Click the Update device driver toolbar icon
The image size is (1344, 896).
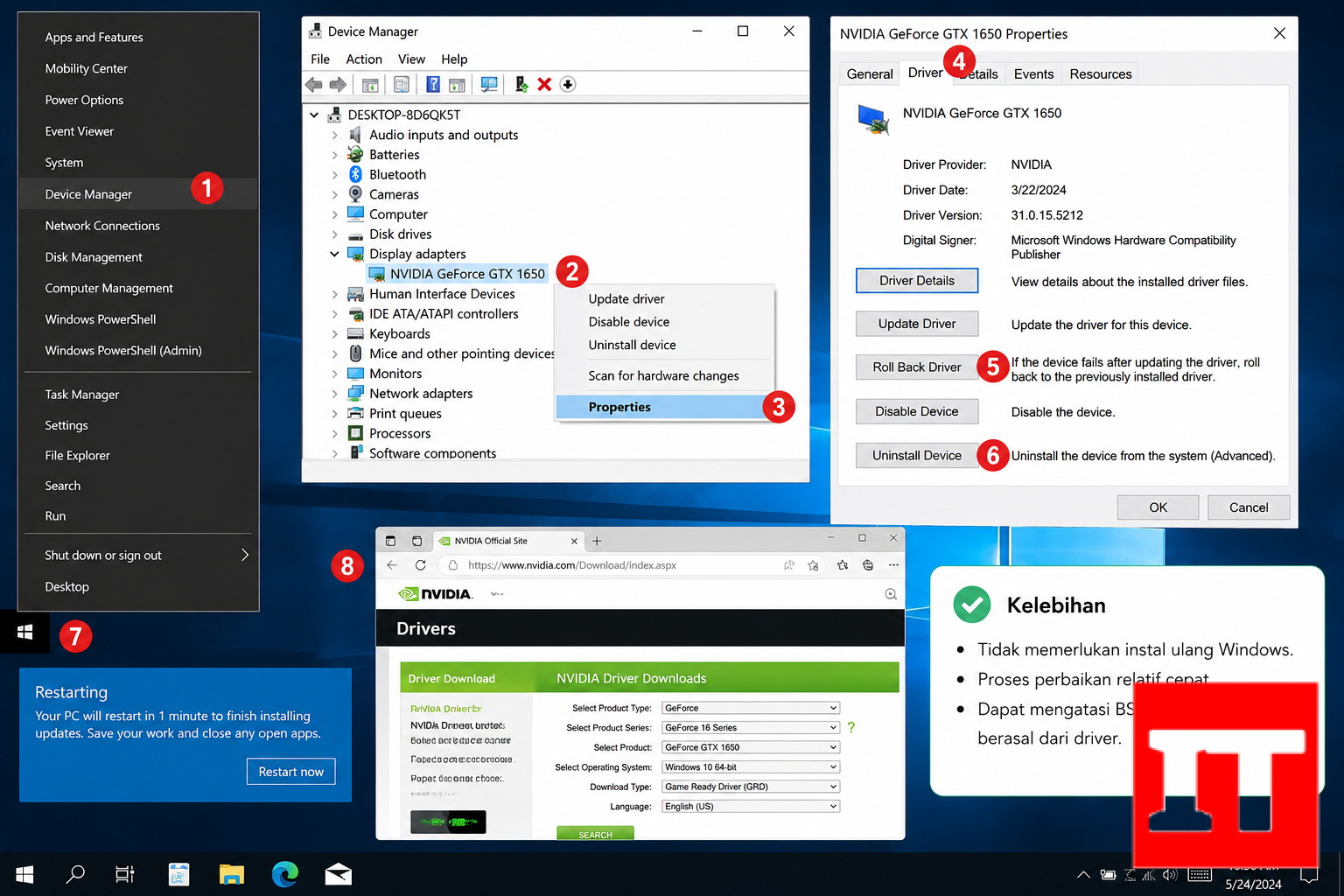[521, 84]
